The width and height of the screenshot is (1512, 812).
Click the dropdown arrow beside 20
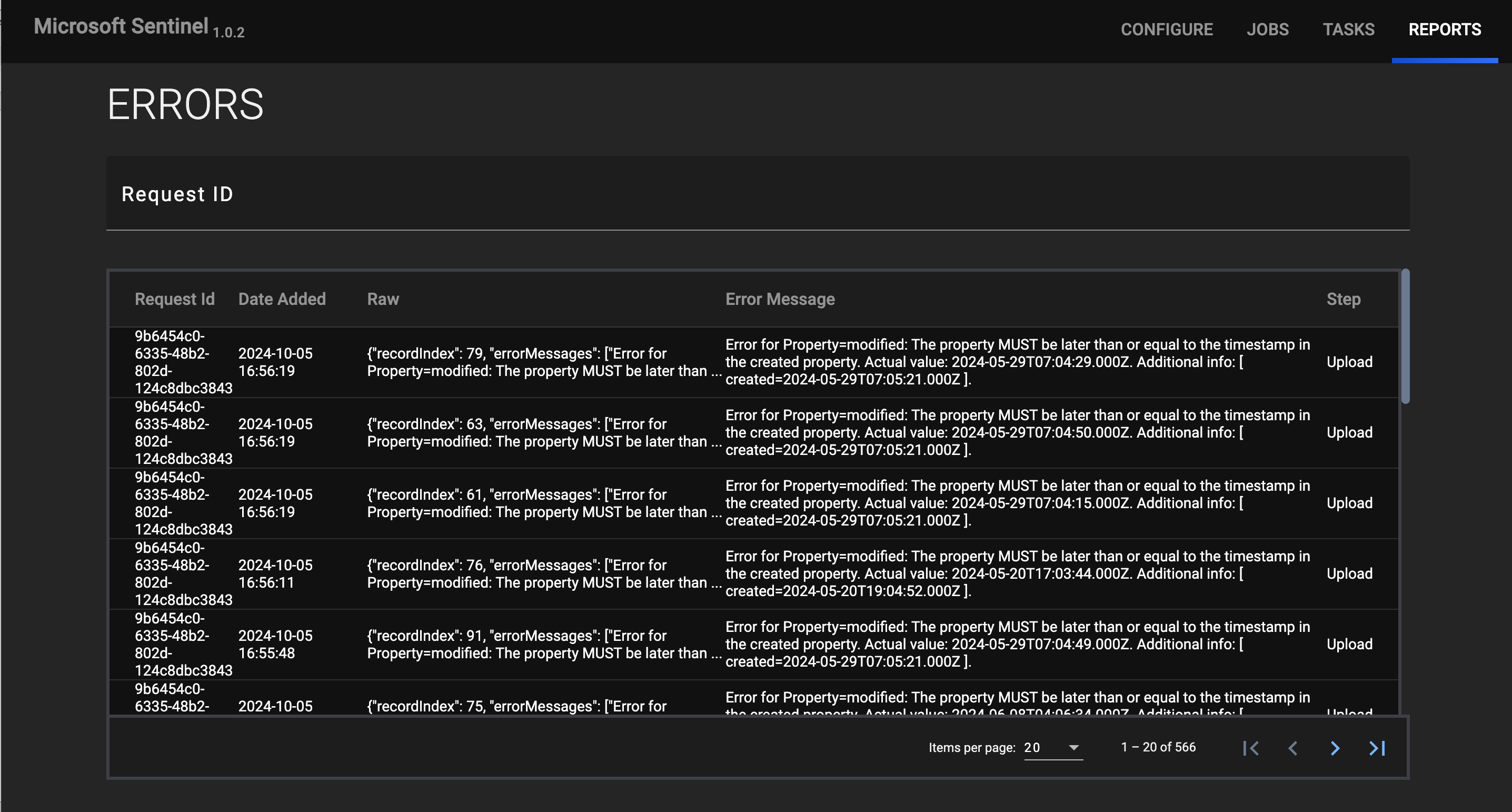point(1073,748)
